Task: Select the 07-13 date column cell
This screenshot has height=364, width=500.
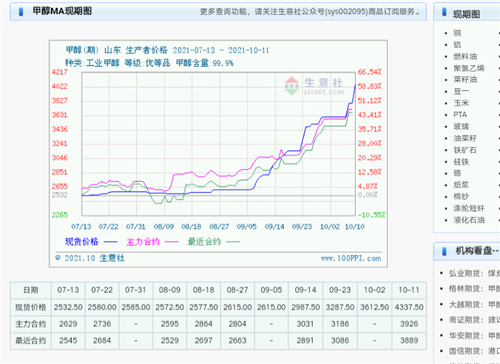Action: coord(68,290)
